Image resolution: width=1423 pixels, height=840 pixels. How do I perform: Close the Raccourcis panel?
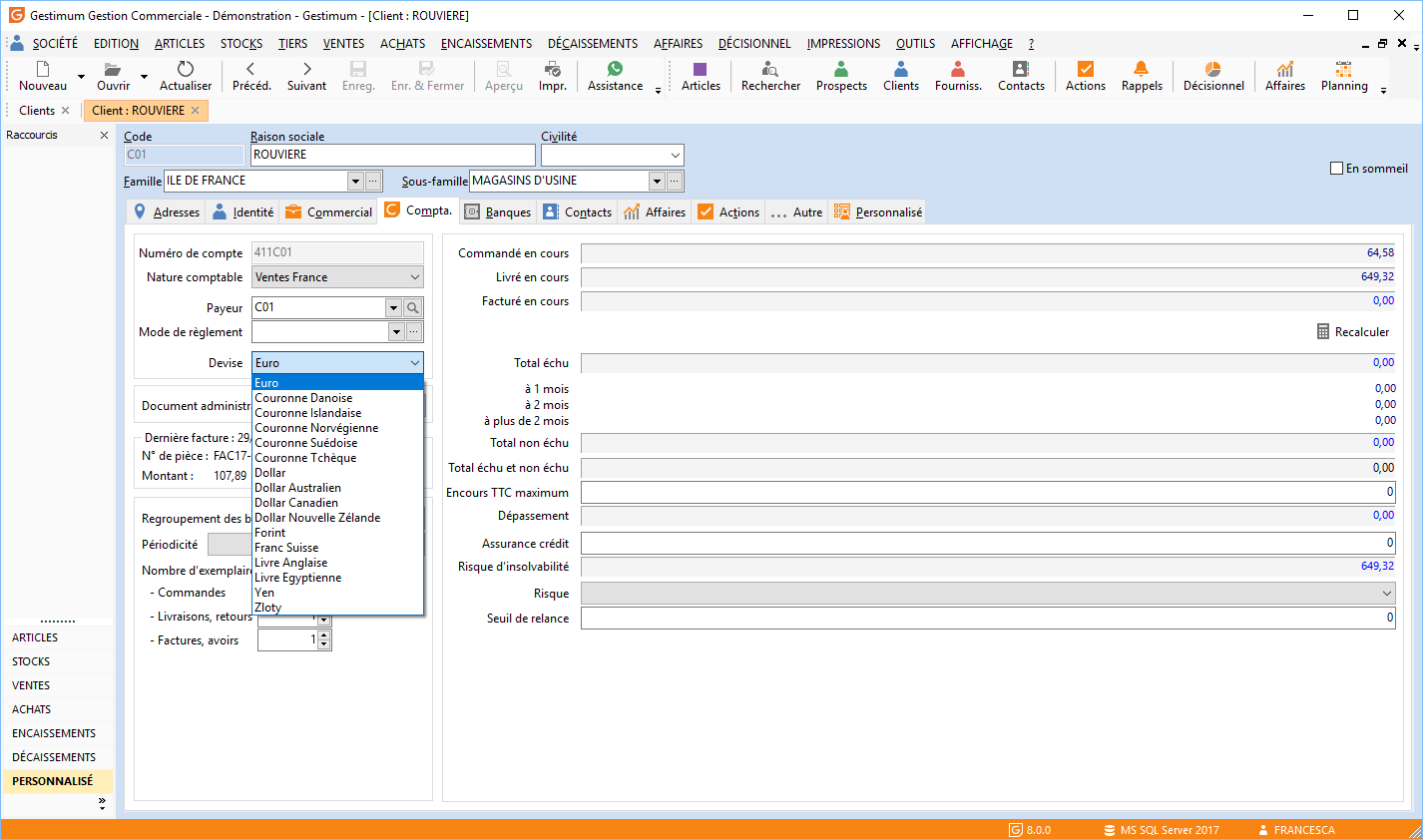(104, 135)
